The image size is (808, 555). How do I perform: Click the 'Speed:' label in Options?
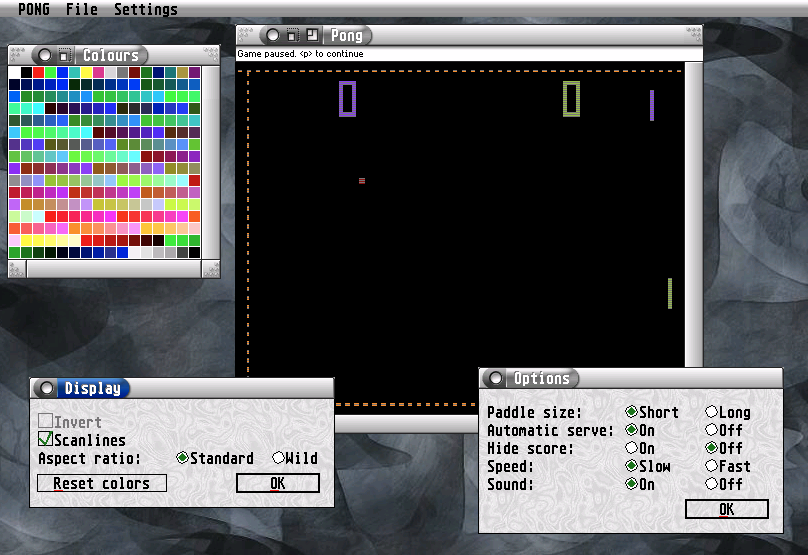[x=510, y=466]
